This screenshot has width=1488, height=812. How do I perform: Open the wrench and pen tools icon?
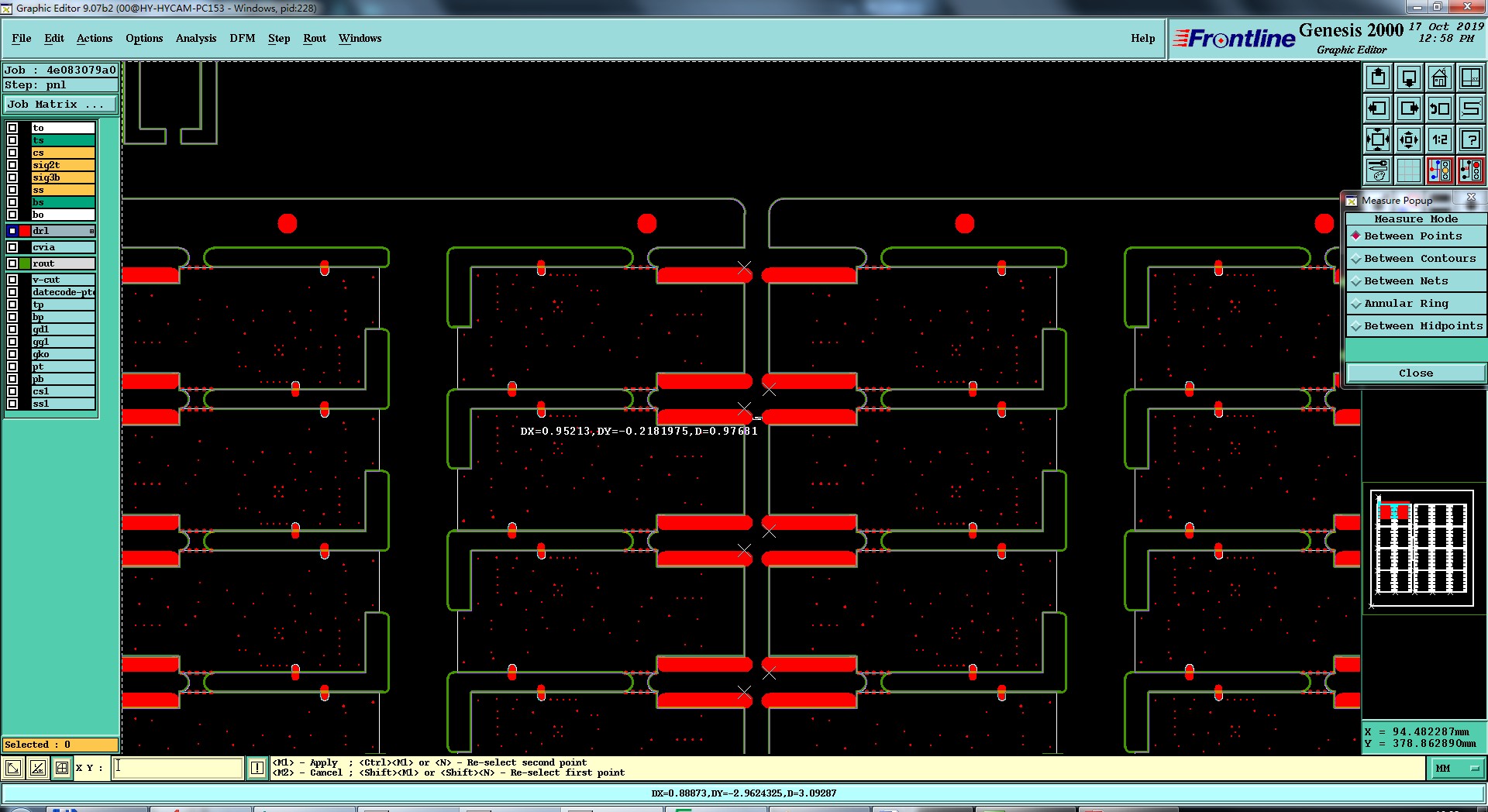pos(1378,170)
